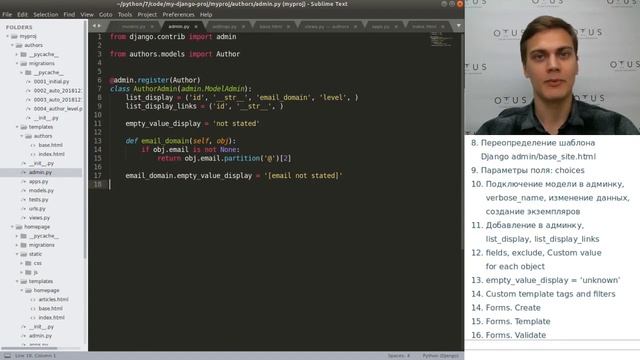Open the Find menu
Screen dimensions: 640x360
(69, 14)
